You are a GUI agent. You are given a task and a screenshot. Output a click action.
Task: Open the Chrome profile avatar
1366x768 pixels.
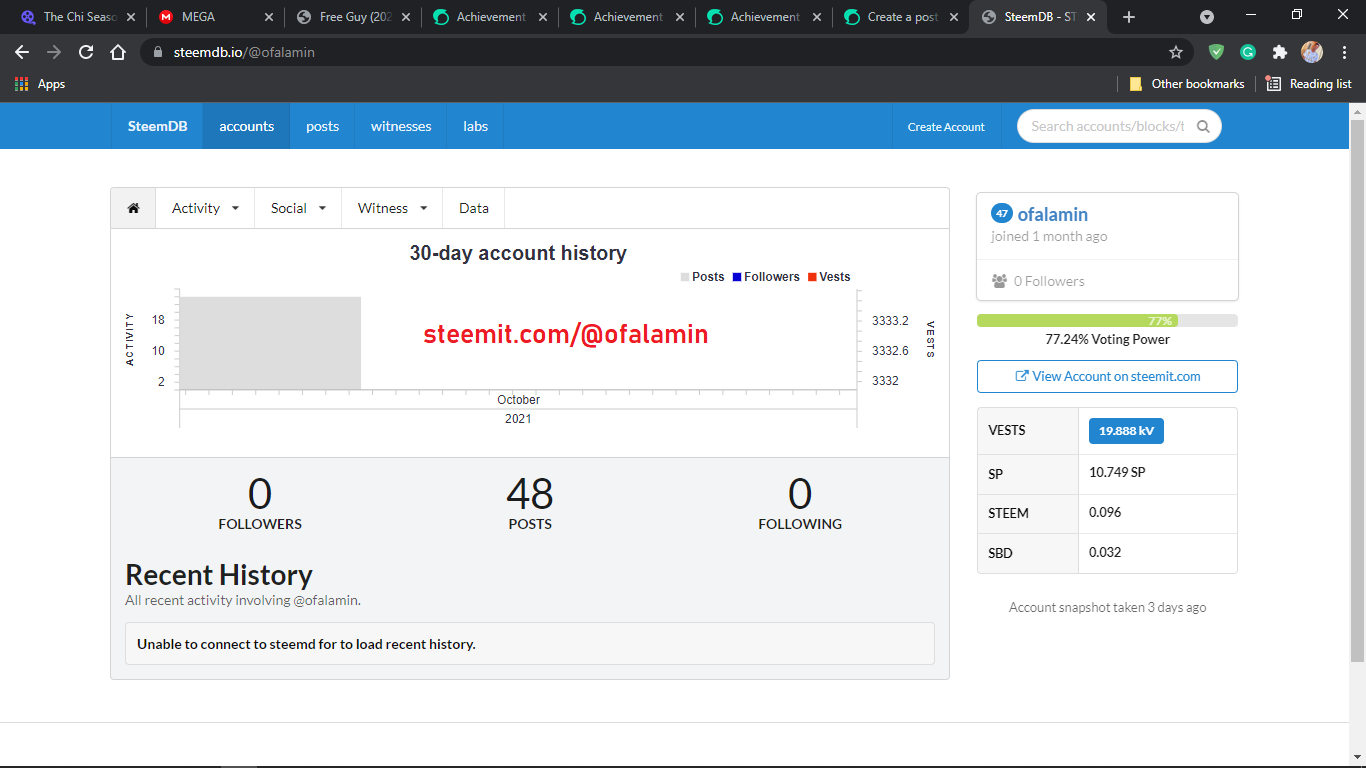tap(1312, 52)
